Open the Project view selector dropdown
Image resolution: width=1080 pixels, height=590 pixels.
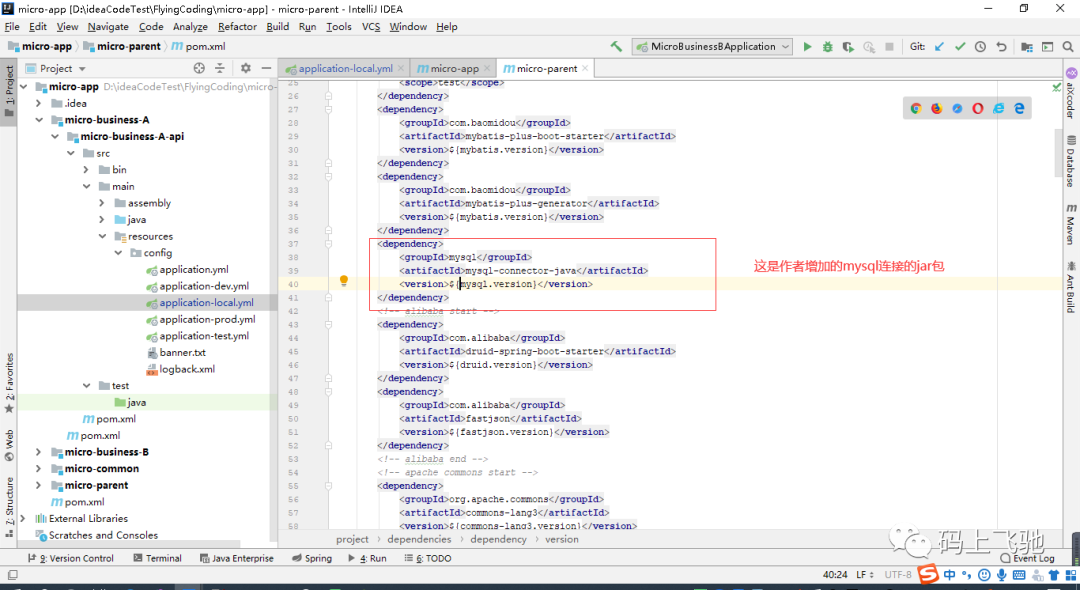[x=56, y=68]
